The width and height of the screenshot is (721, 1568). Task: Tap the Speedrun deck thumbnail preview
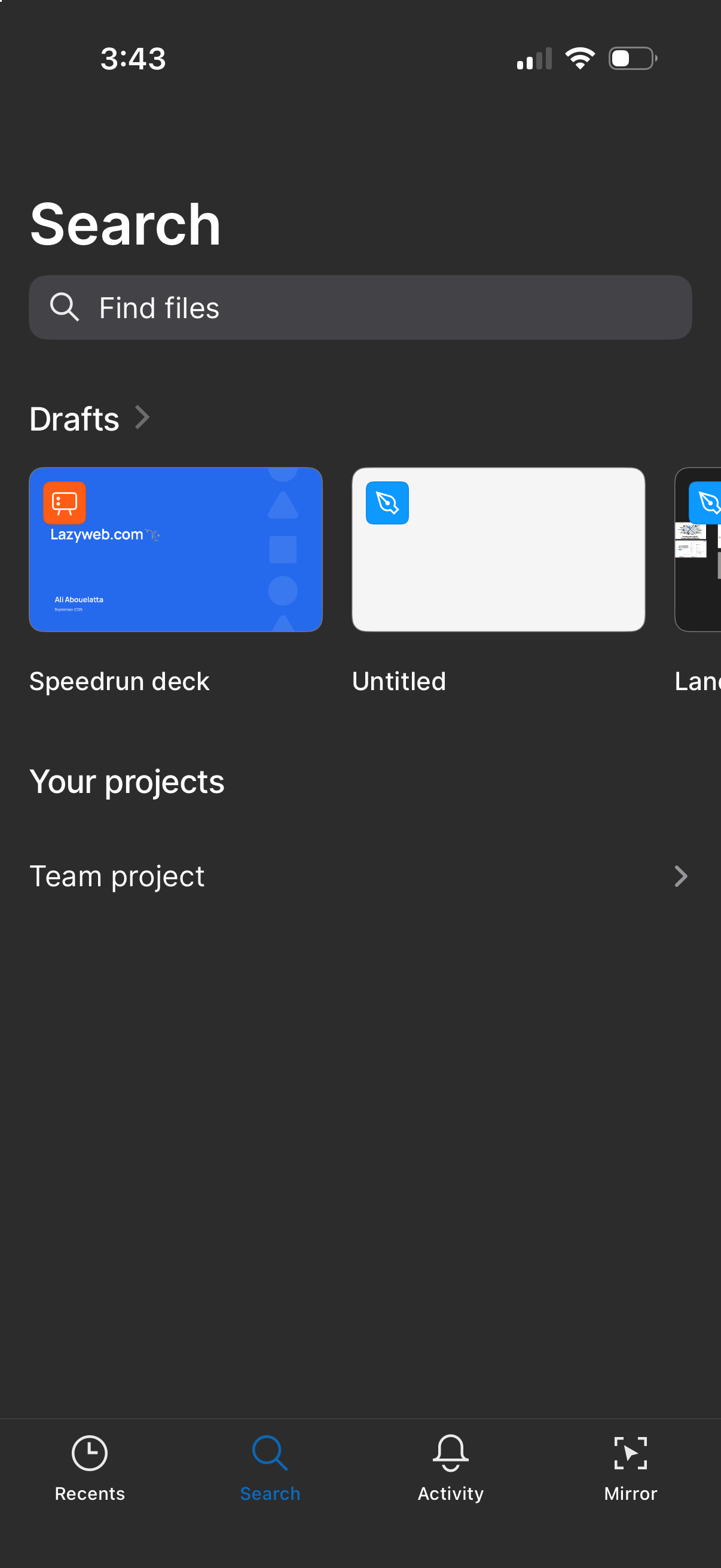click(x=176, y=550)
